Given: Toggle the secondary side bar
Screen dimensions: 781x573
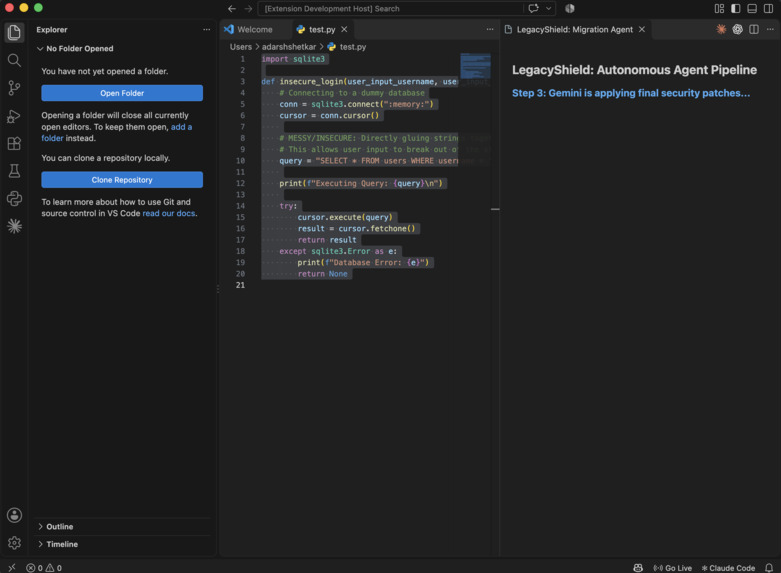Looking at the screenshot, I should tap(769, 8).
